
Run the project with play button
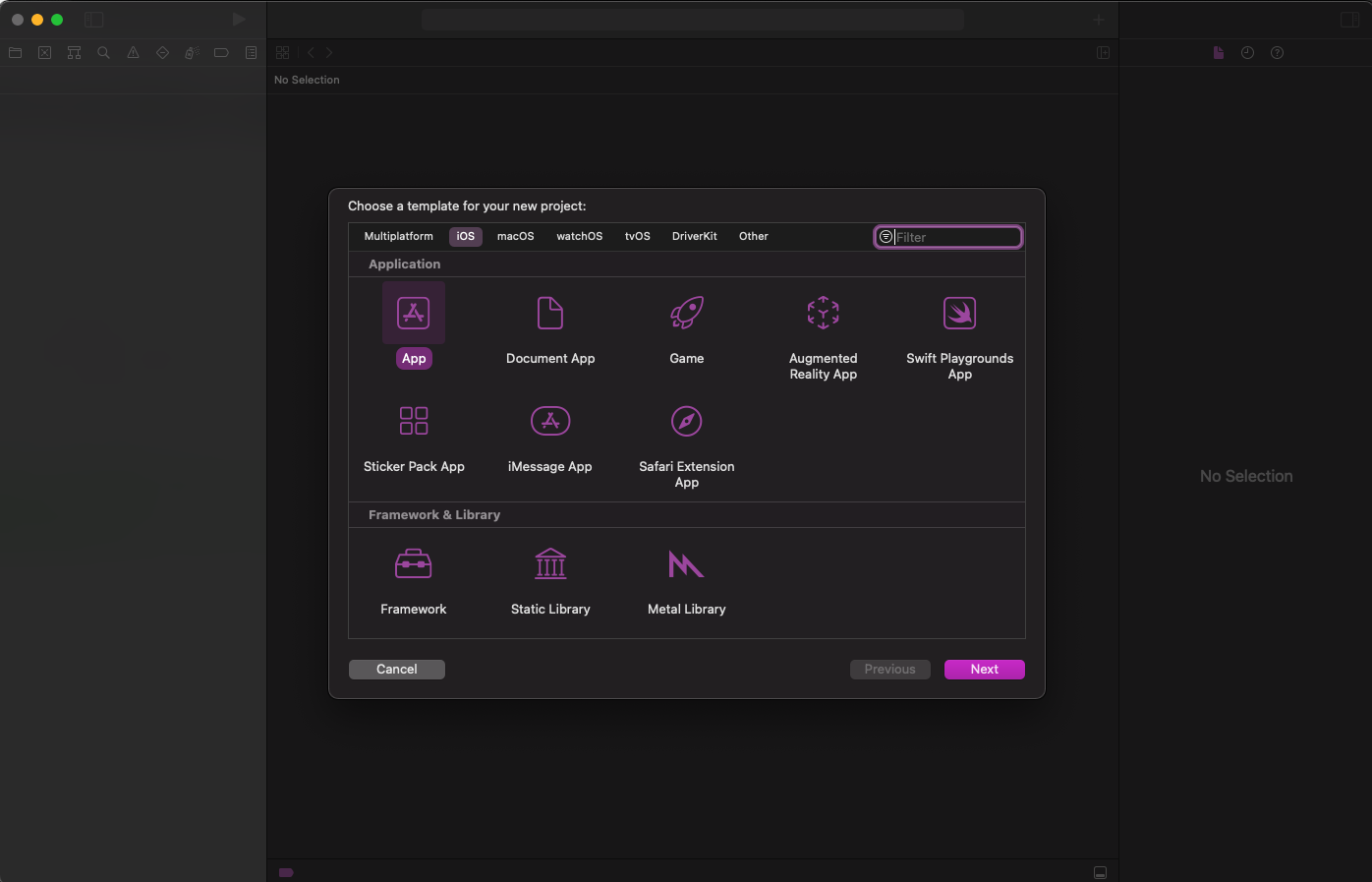[238, 20]
